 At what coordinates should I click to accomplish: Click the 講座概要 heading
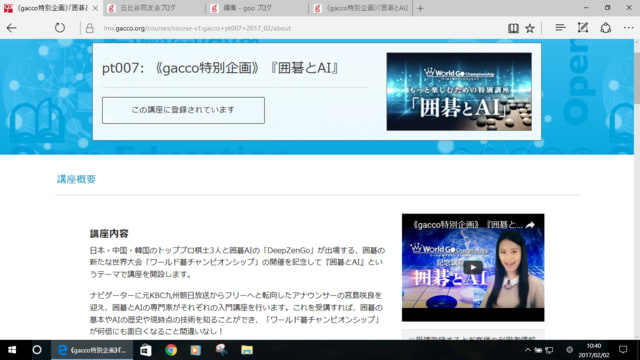point(76,179)
